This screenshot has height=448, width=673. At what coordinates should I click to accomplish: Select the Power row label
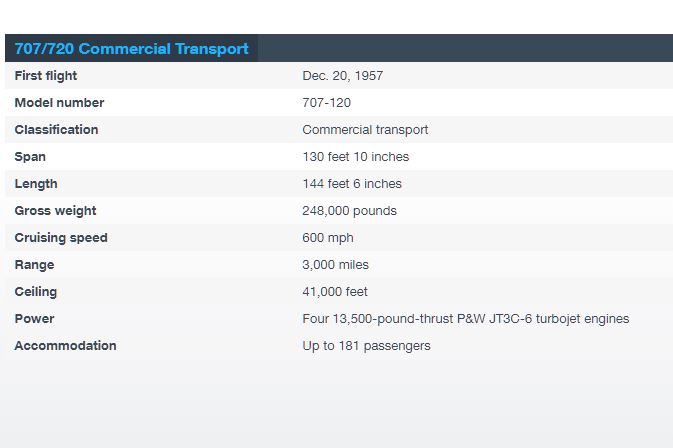[x=34, y=319]
